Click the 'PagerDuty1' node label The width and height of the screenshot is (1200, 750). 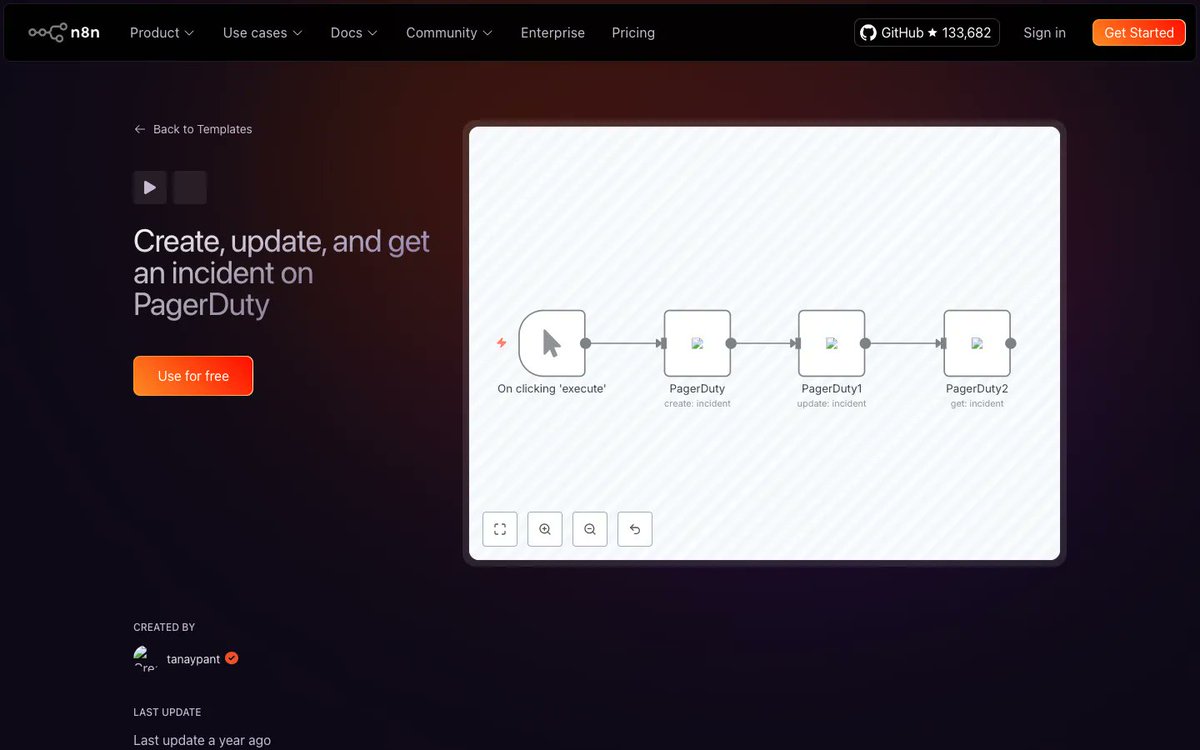pos(831,389)
